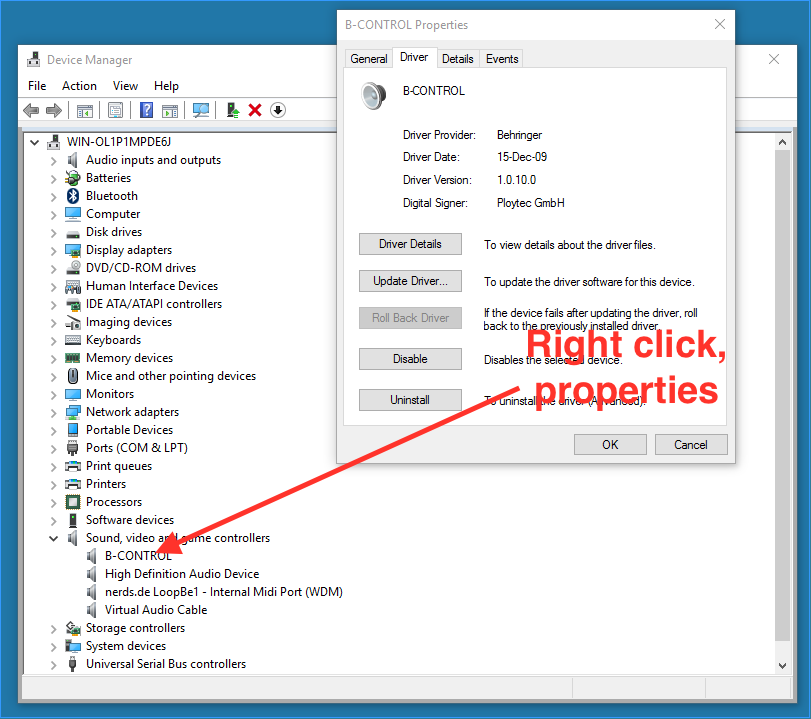The width and height of the screenshot is (811, 719).
Task: Confirm the dialog with OK
Action: coord(610,445)
